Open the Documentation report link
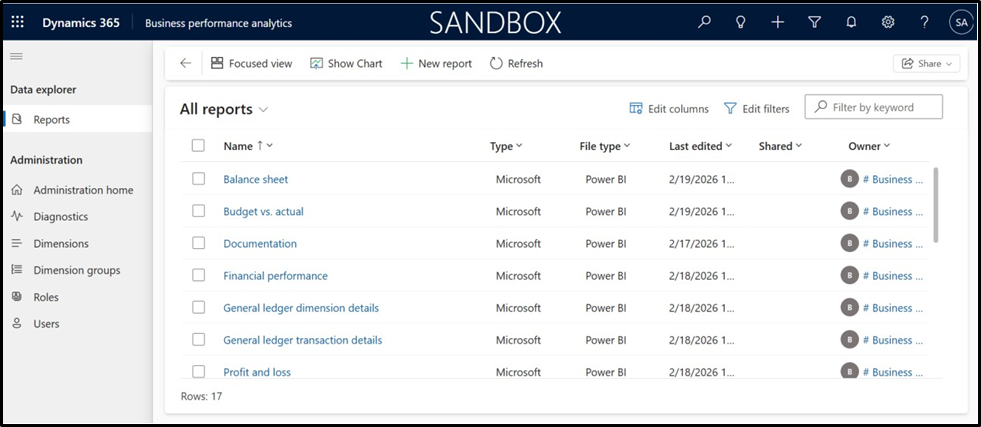 point(260,244)
